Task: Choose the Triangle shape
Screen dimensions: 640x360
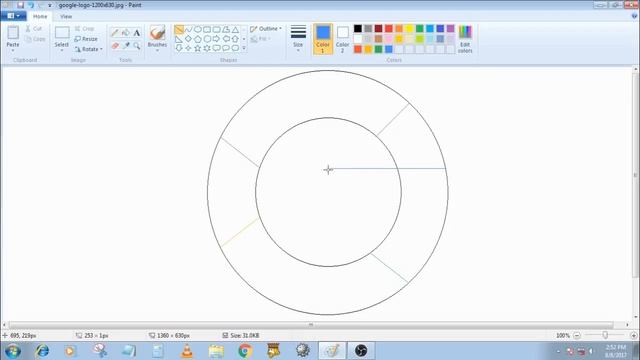Action: pos(235,29)
